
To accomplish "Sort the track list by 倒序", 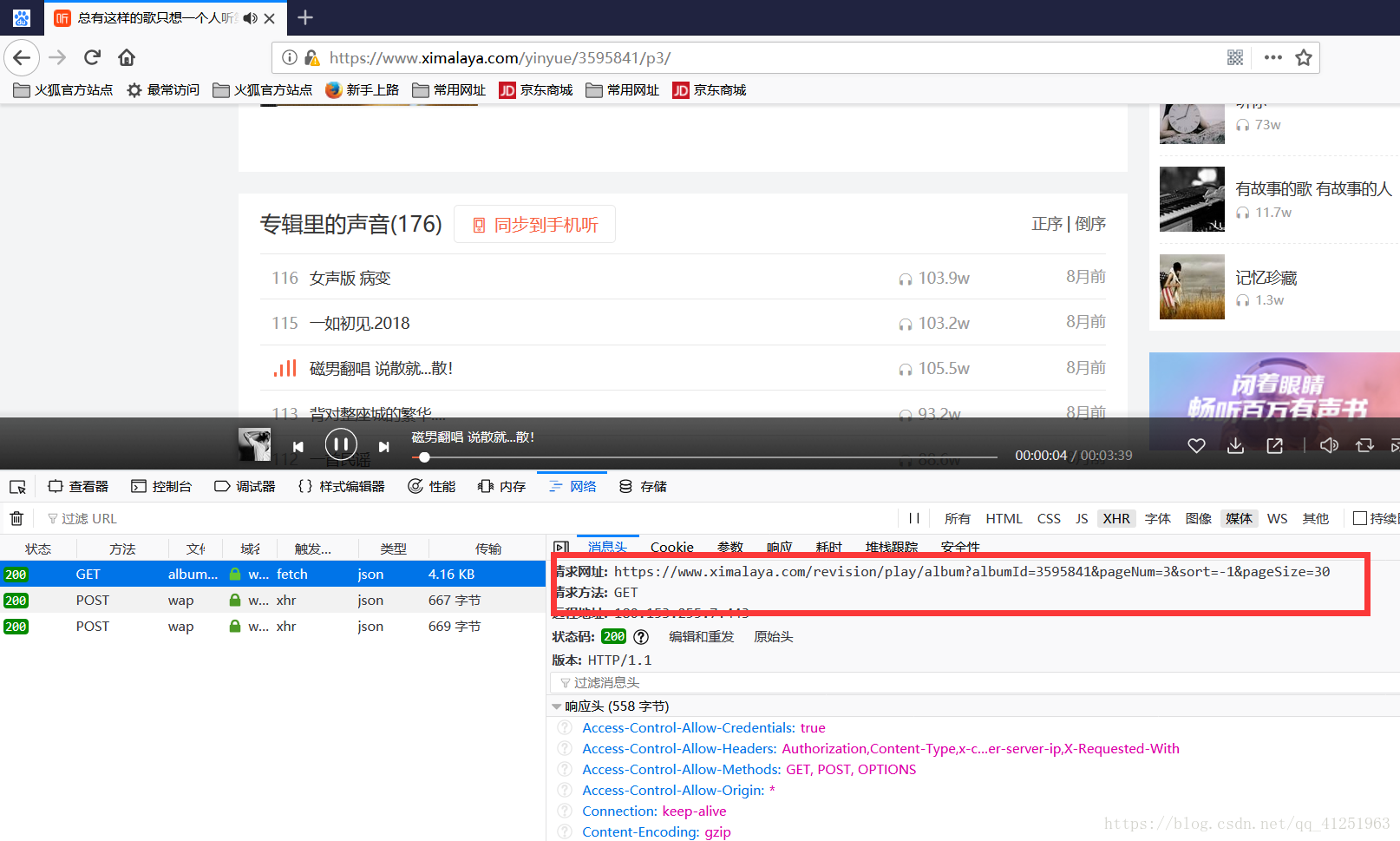I will [1090, 224].
